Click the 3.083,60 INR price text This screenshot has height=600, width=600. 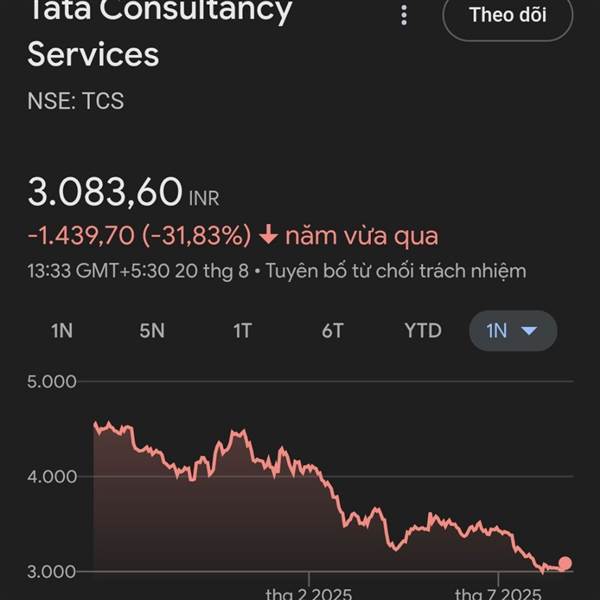(x=123, y=192)
